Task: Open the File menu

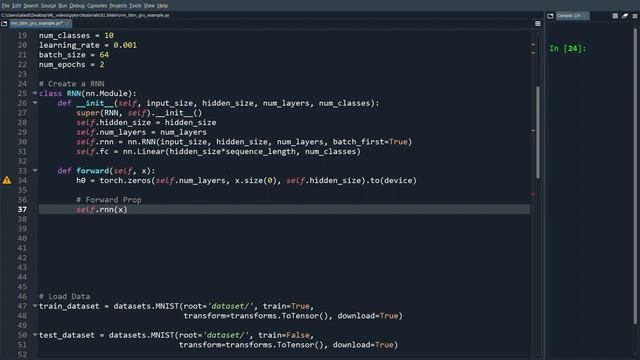Action: (x=5, y=6)
